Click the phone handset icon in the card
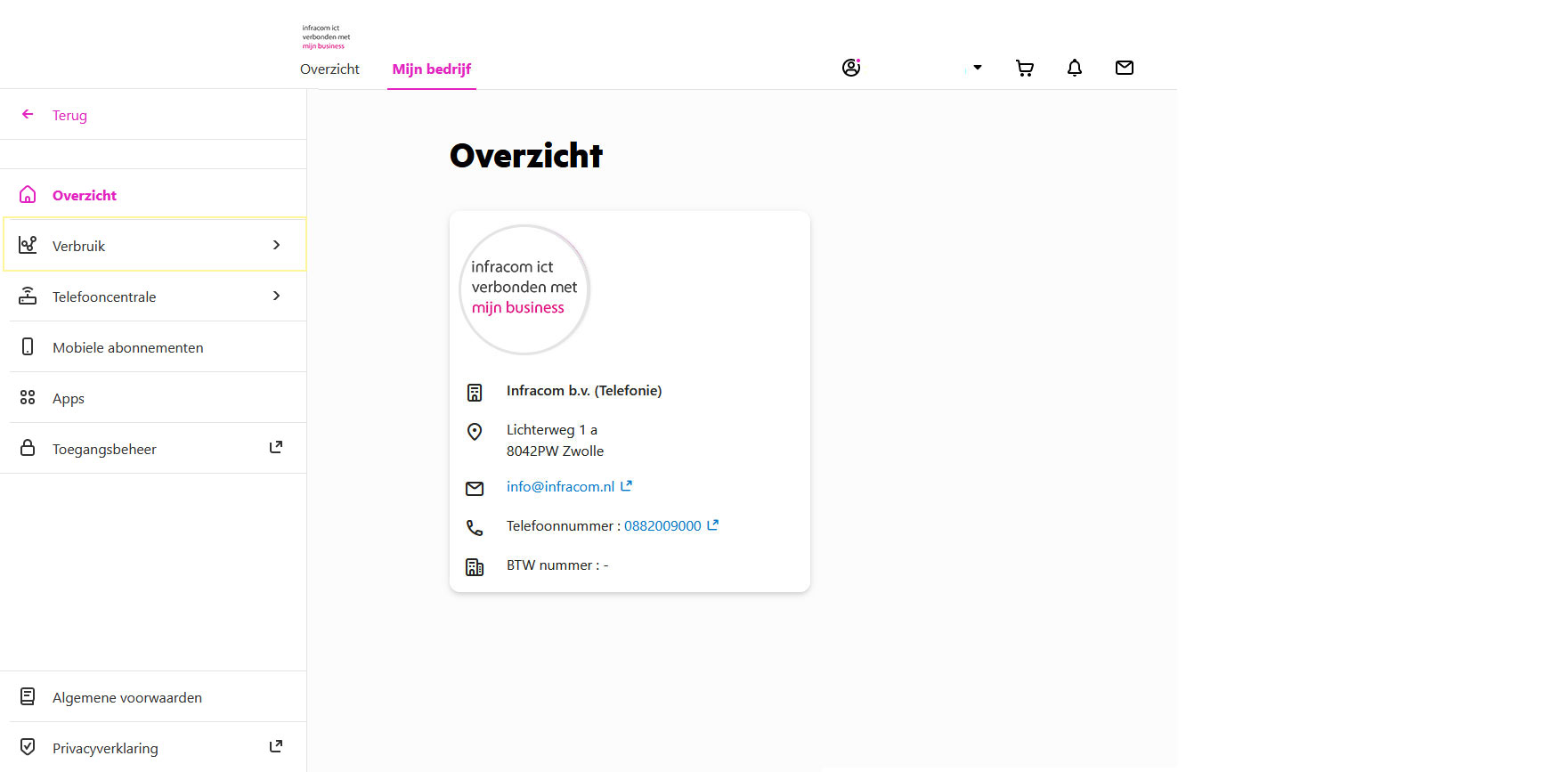The width and height of the screenshot is (1568, 772). pos(475,528)
